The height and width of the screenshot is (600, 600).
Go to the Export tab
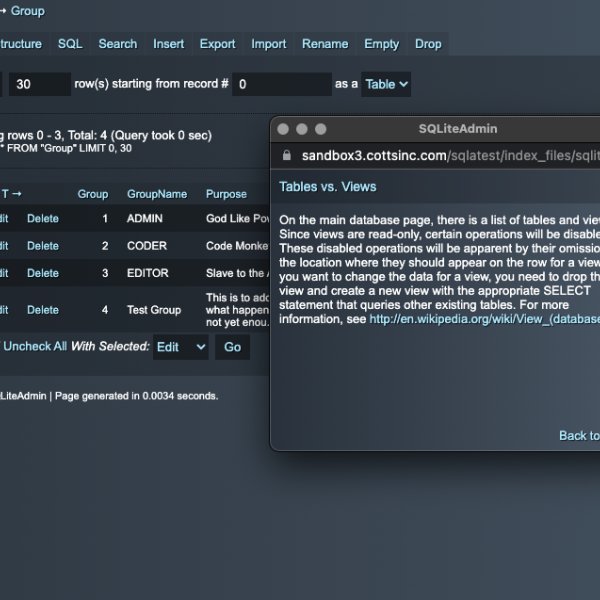coord(217,44)
